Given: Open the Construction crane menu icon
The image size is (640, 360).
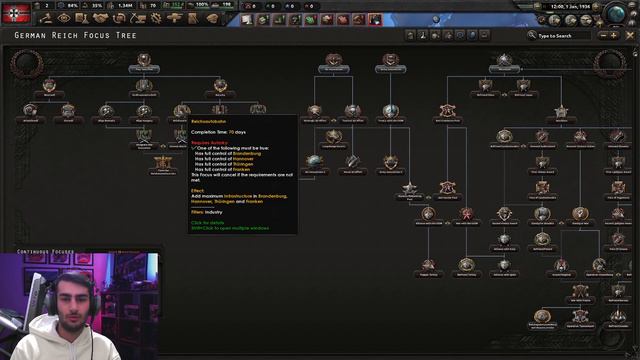Looking at the screenshot, I should click(x=138, y=18).
